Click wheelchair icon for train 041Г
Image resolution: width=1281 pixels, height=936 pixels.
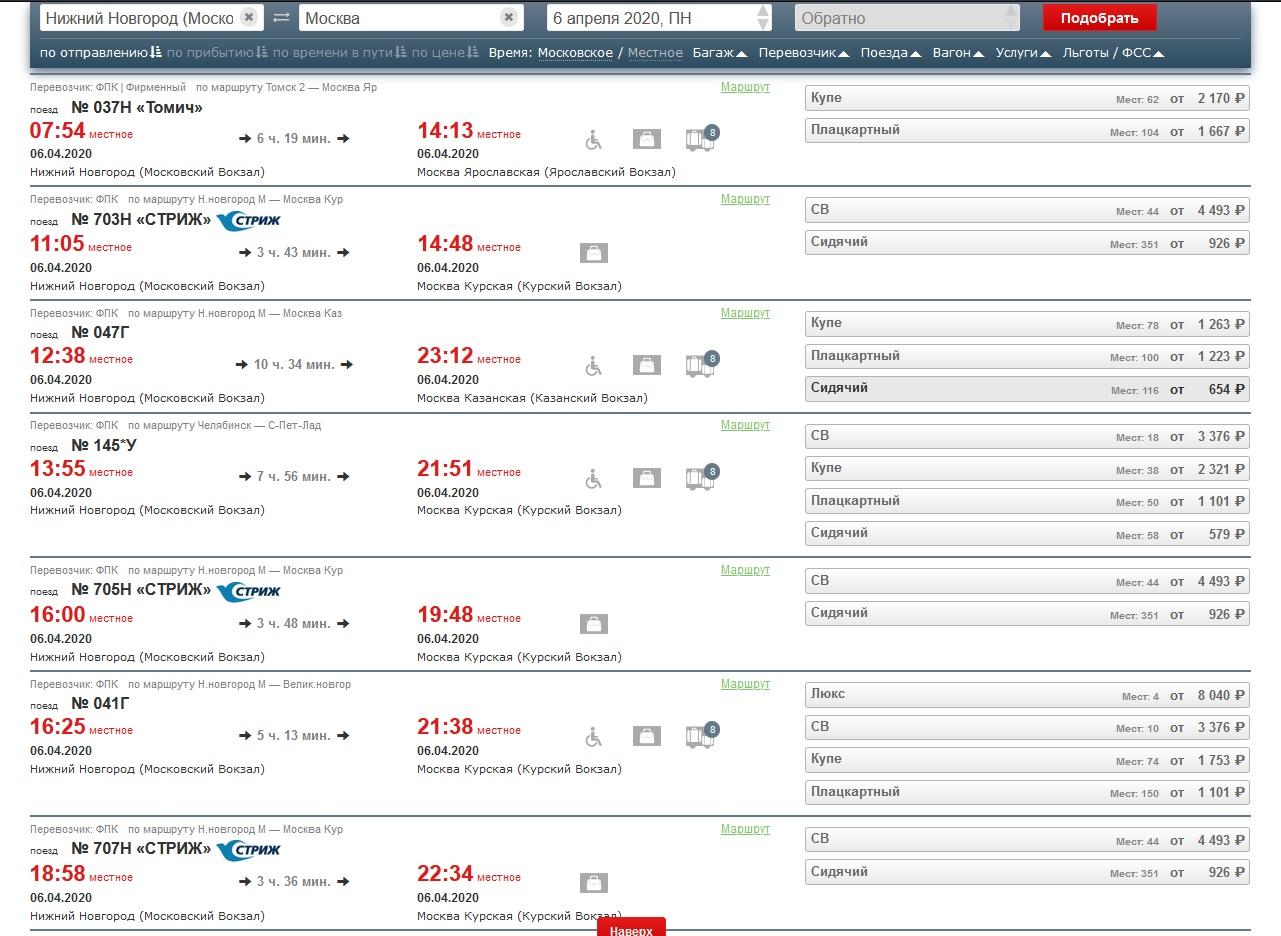coord(594,737)
